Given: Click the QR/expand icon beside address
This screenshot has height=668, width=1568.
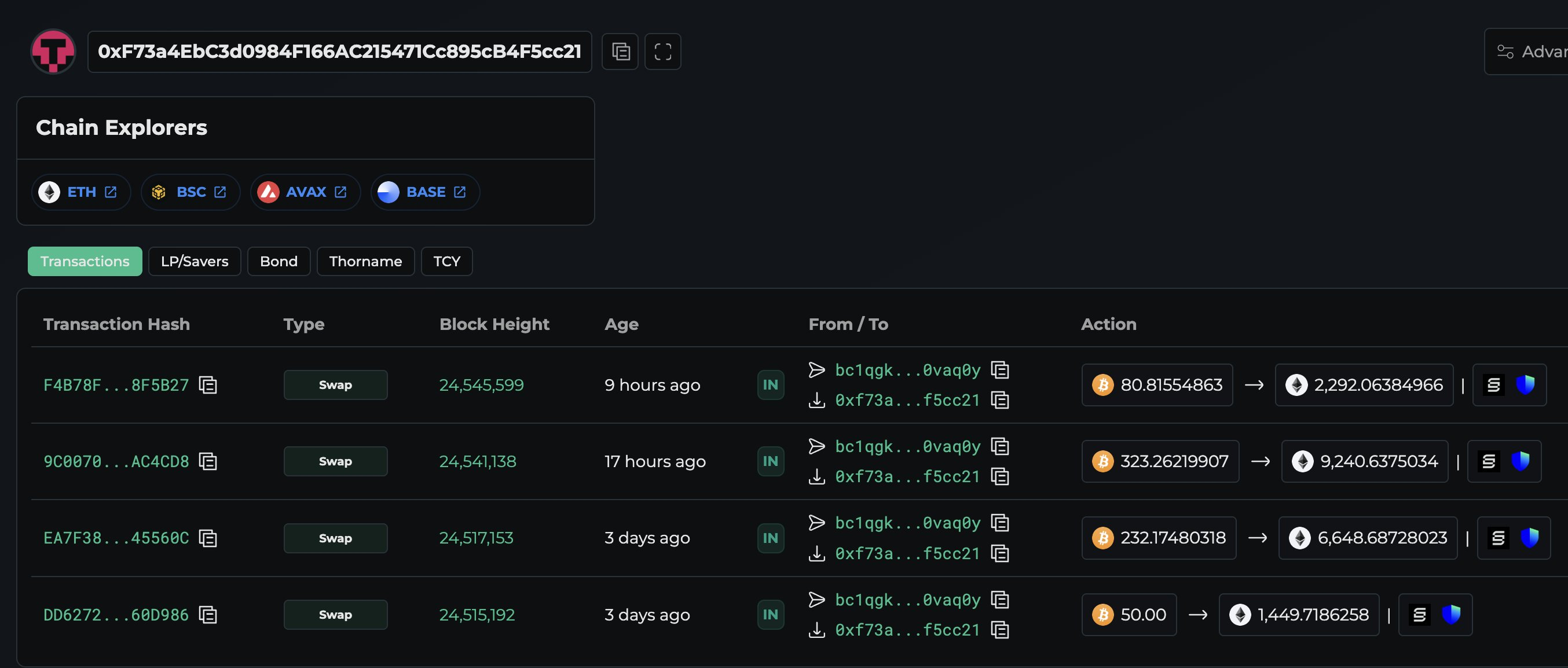Looking at the screenshot, I should [x=662, y=52].
